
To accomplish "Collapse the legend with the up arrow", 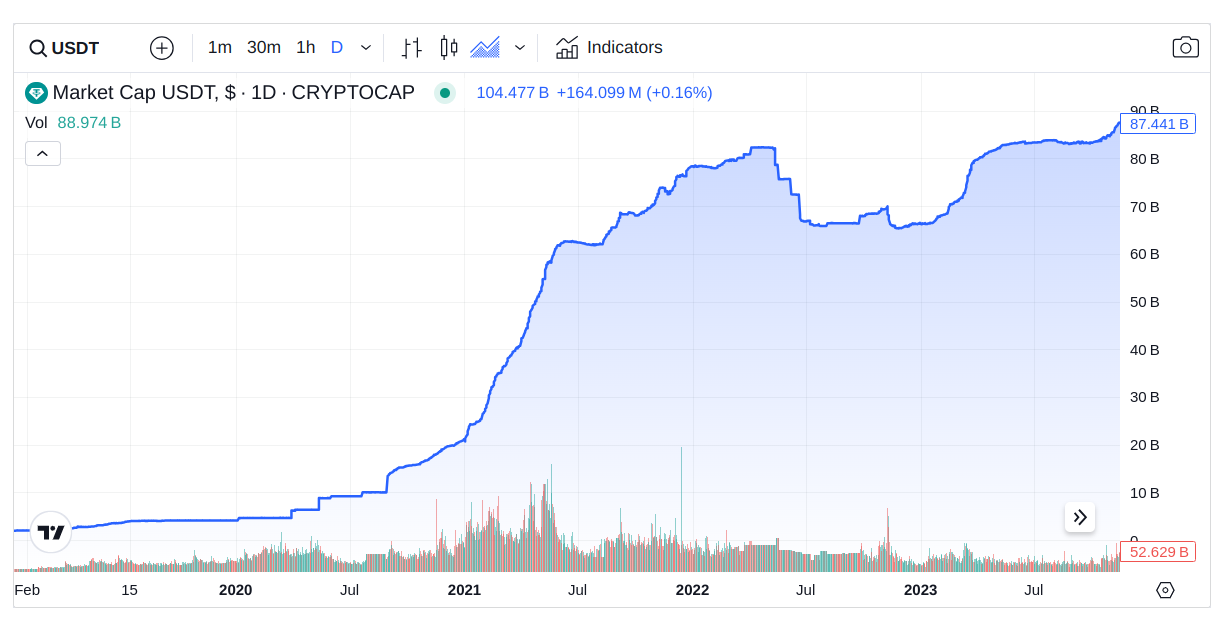I will tap(42, 153).
